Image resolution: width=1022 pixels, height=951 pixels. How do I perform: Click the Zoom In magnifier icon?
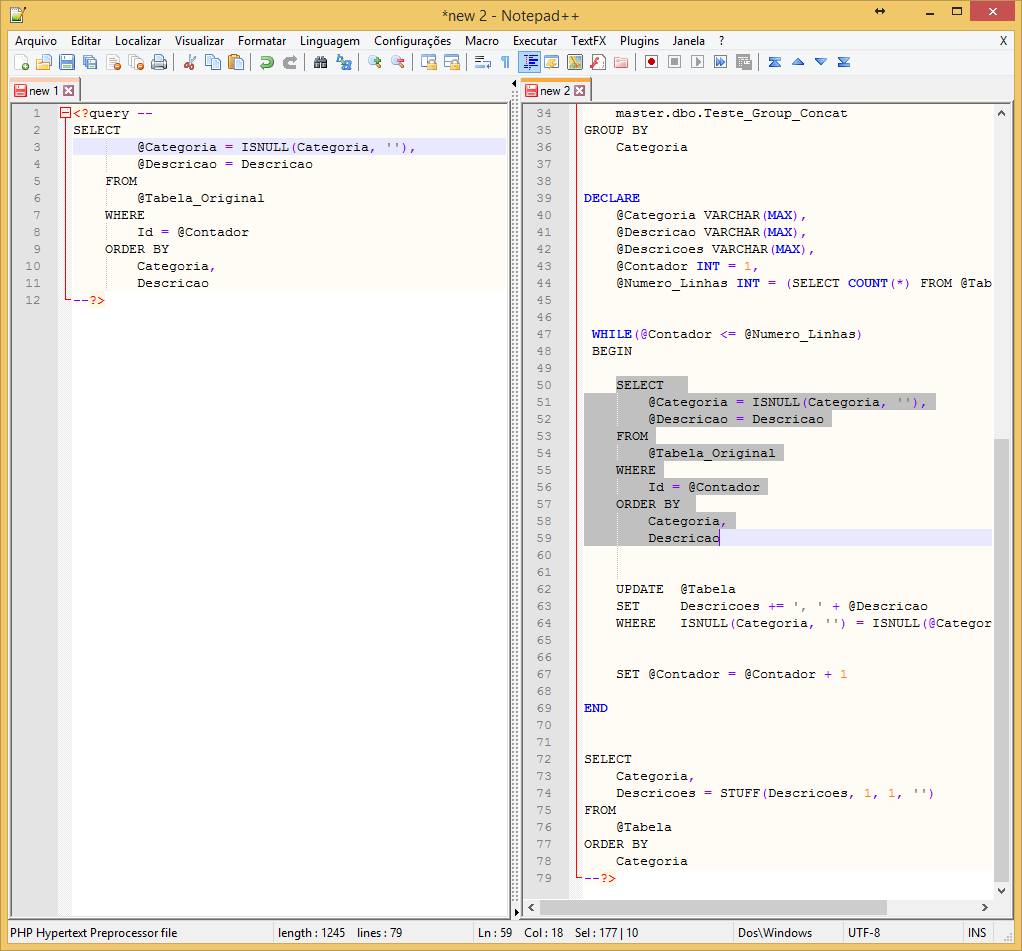pyautogui.click(x=374, y=63)
